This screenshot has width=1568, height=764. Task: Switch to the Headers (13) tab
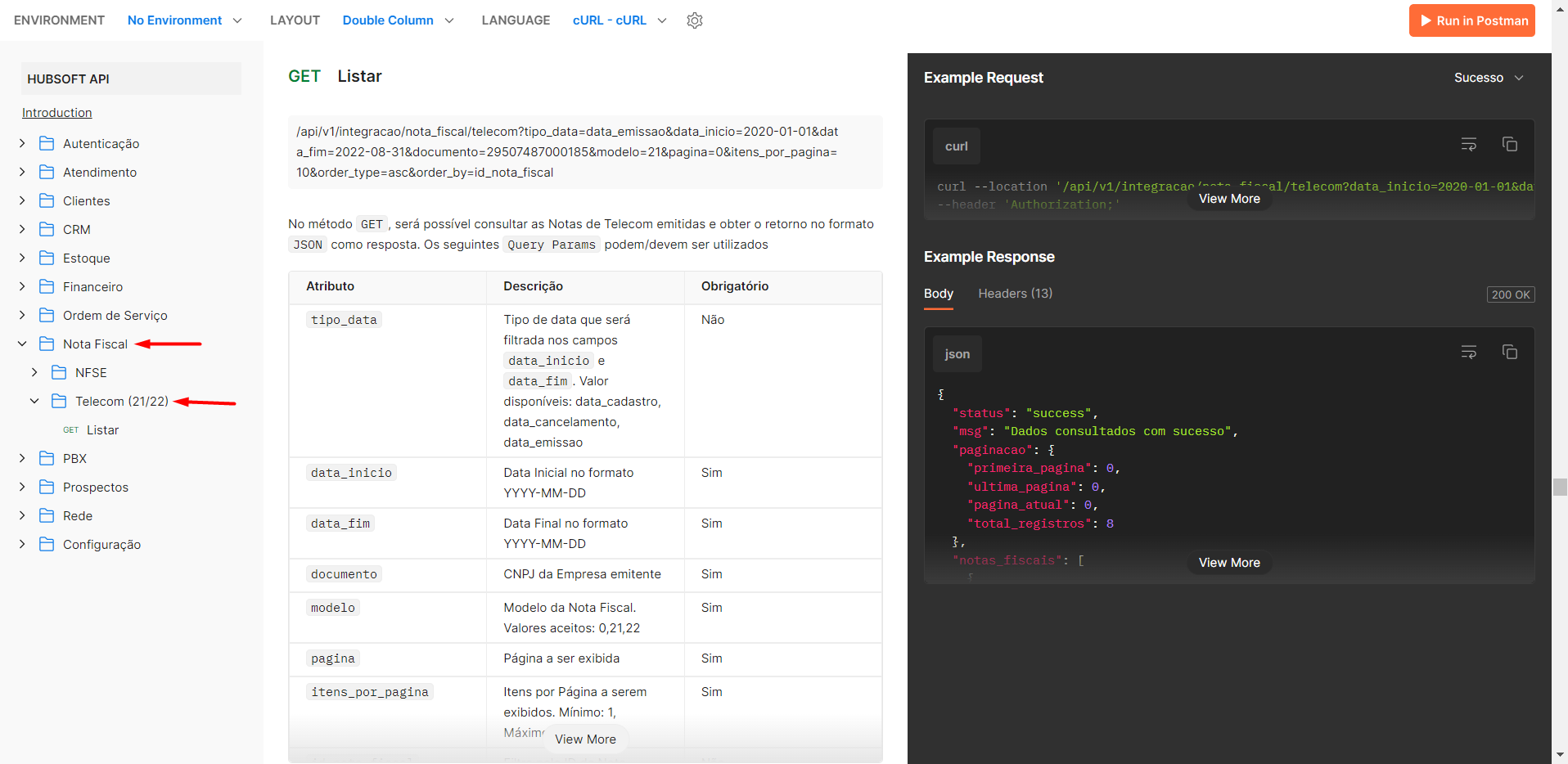(1016, 294)
